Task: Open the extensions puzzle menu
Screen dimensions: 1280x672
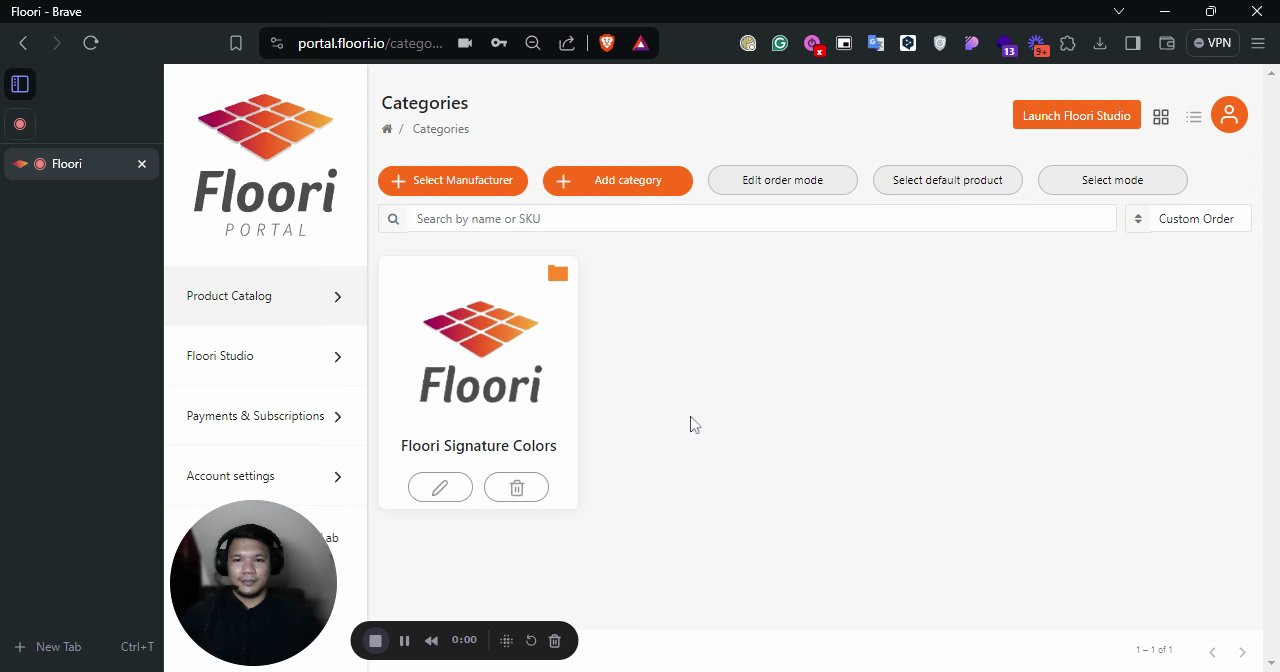Action: point(1068,43)
